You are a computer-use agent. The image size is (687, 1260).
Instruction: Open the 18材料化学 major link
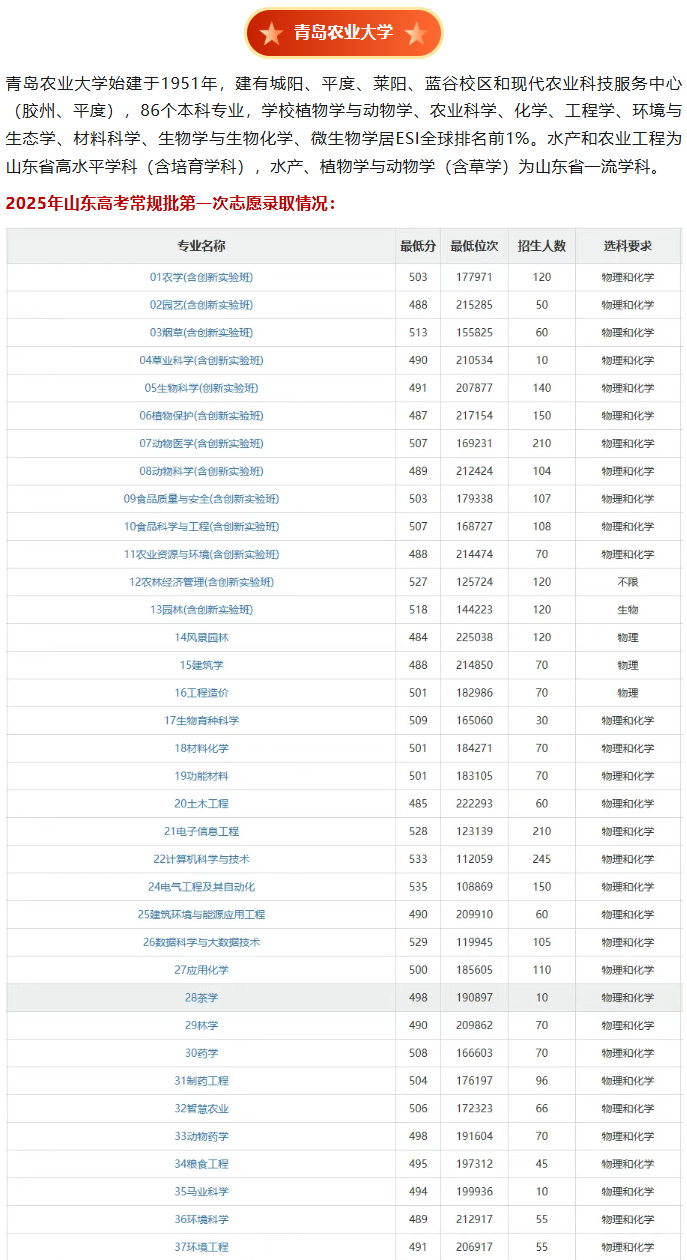(x=201, y=748)
